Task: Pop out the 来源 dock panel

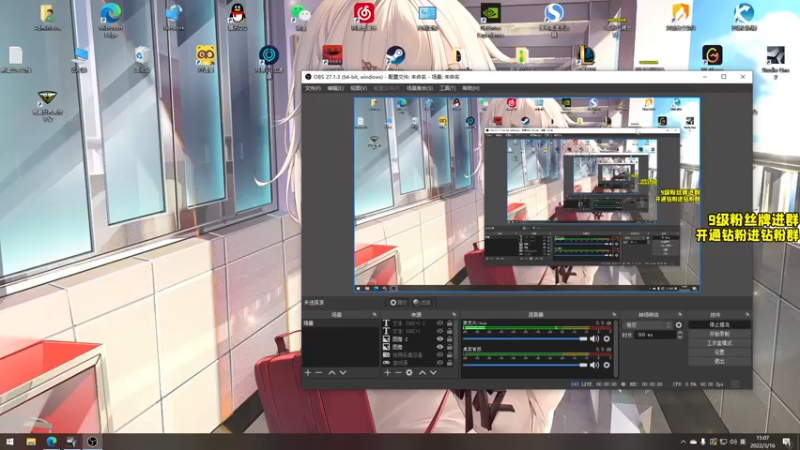Action: click(x=454, y=315)
